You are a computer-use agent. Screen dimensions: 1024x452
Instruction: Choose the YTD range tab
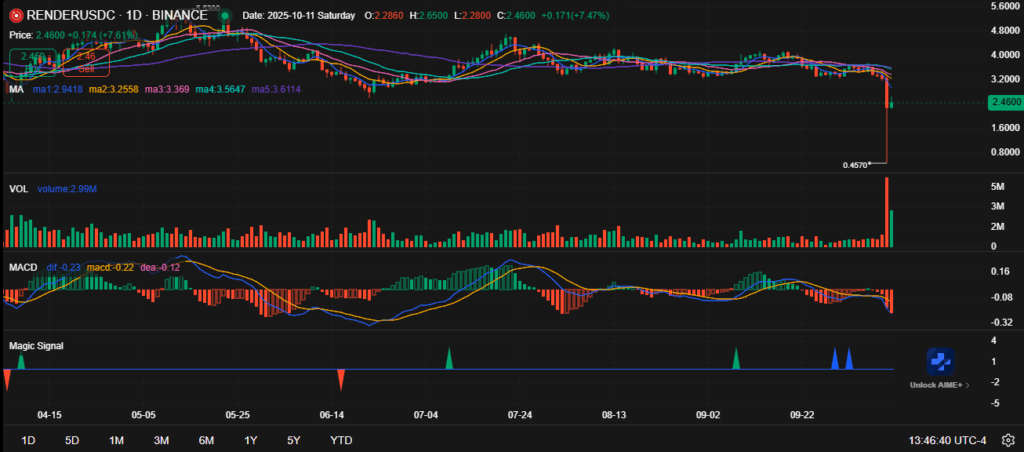pyautogui.click(x=340, y=440)
